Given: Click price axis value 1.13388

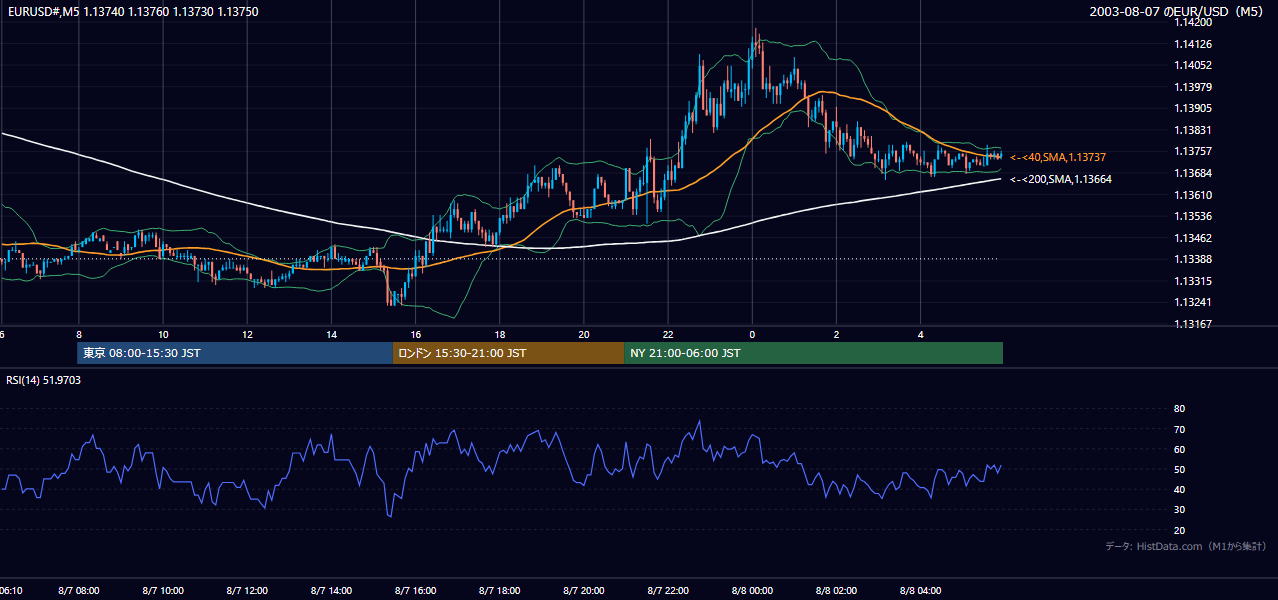Looking at the screenshot, I should point(1194,259).
